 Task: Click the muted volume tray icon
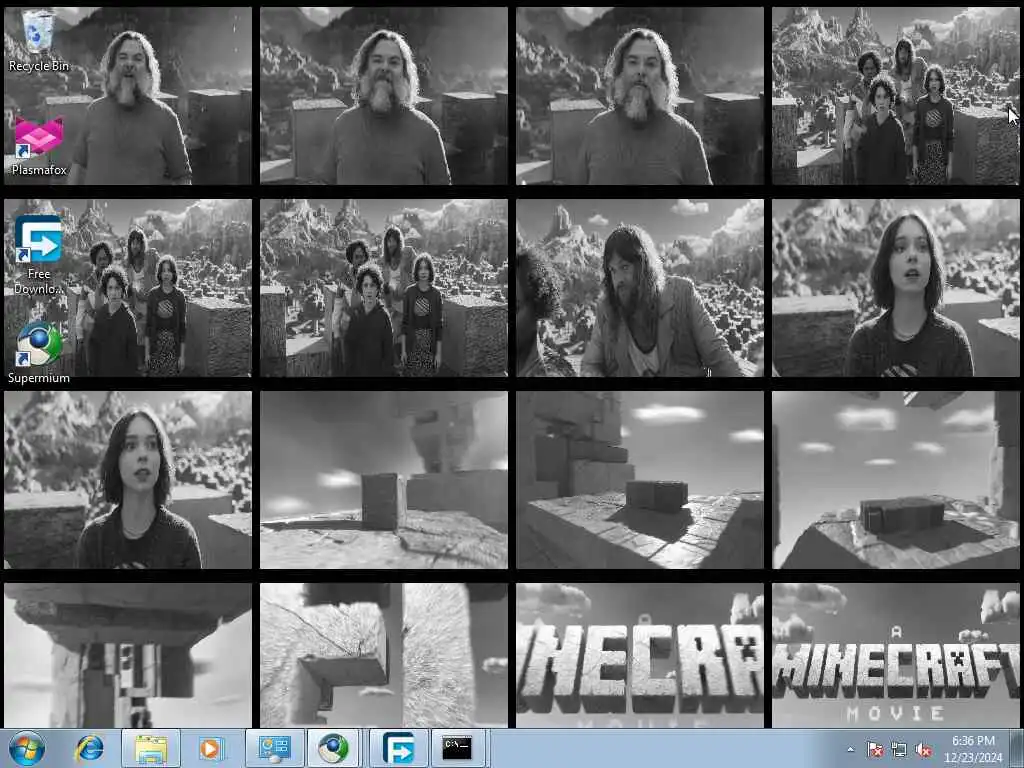point(923,750)
